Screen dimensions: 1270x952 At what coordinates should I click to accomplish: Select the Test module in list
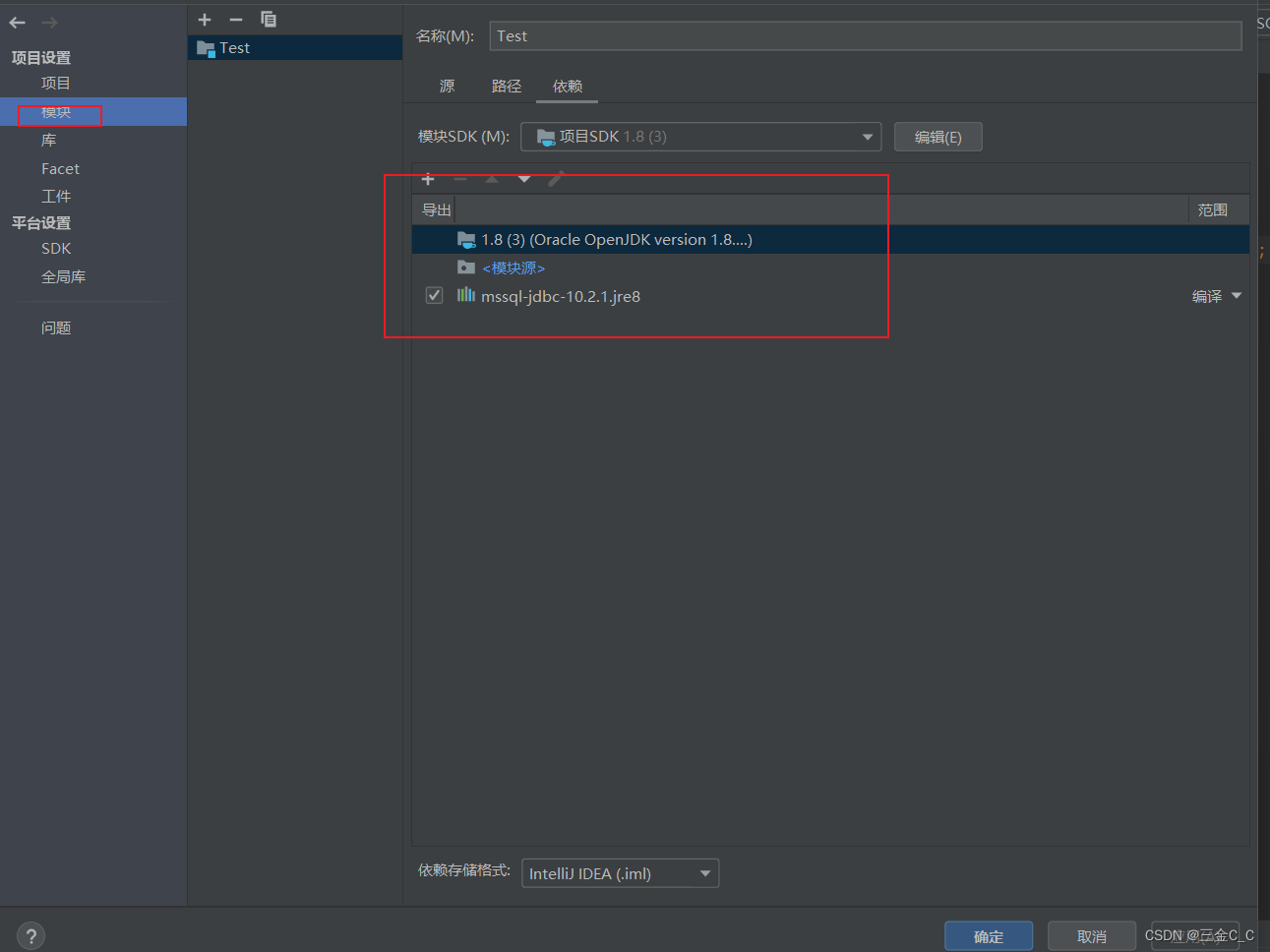coord(295,47)
